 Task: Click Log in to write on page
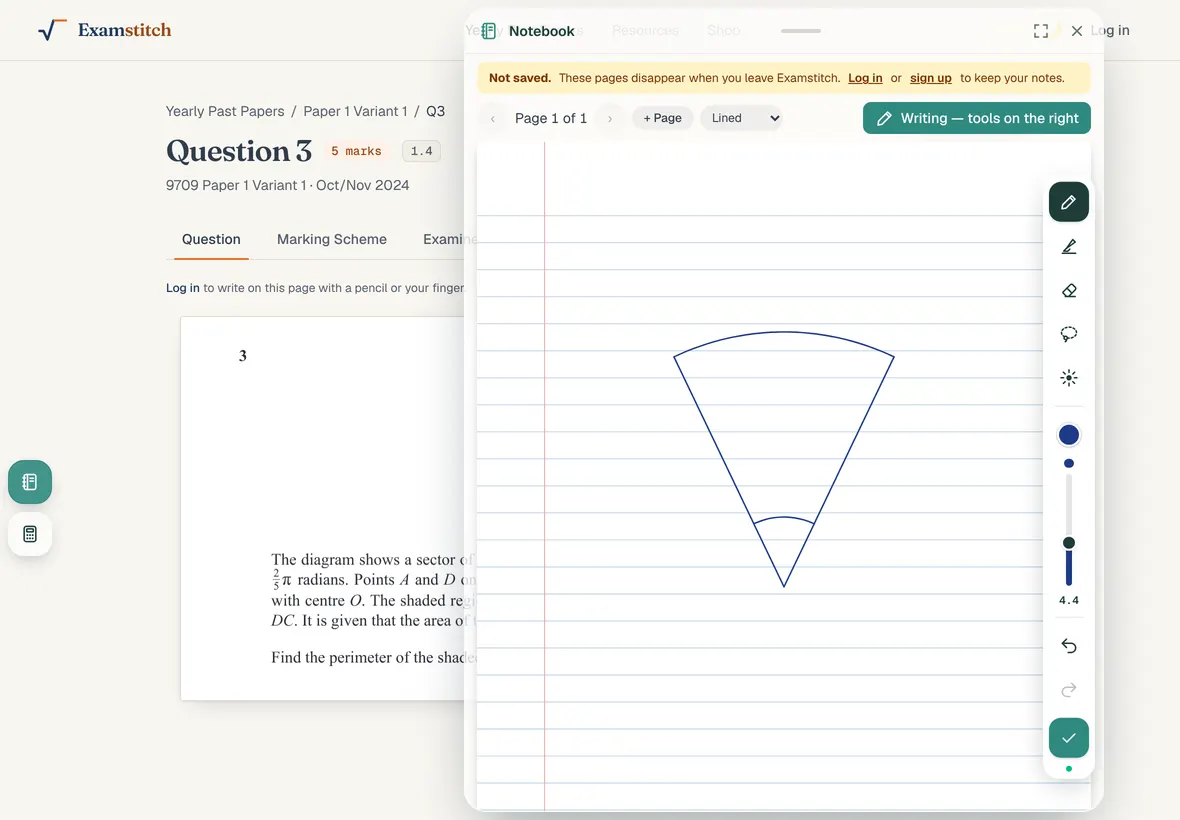(183, 288)
